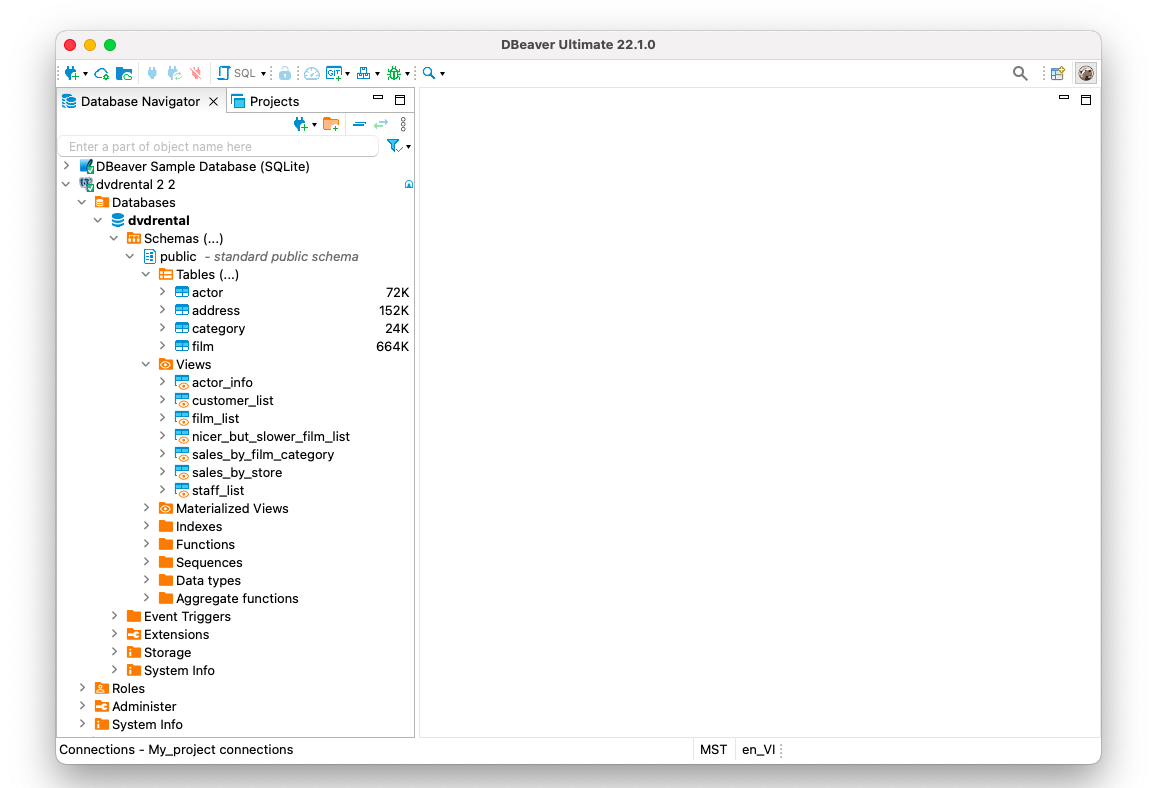This screenshot has width=1157, height=788.
Task: Enable the navigator filter settings
Action: tap(395, 146)
